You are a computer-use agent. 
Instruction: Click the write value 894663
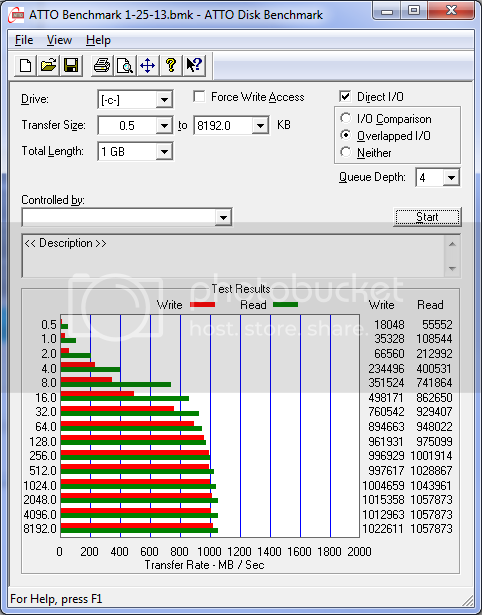[x=386, y=426]
